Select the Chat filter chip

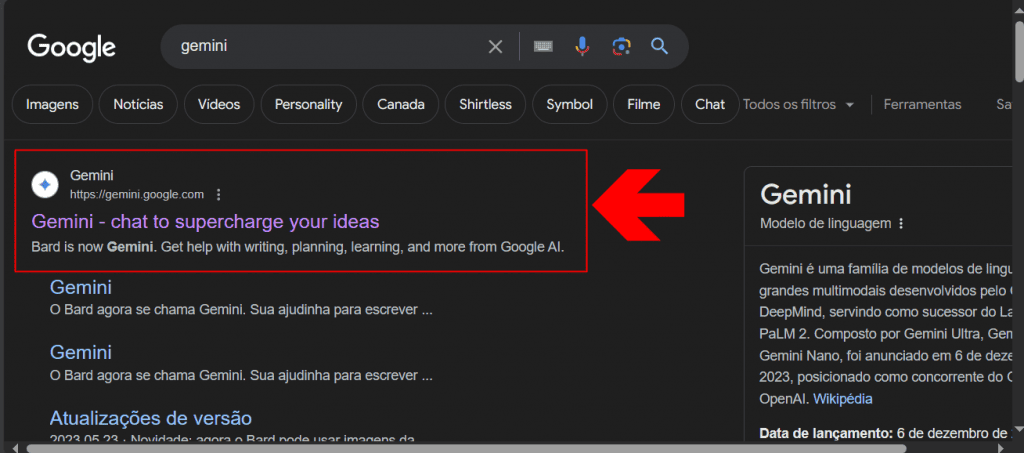[x=710, y=104]
